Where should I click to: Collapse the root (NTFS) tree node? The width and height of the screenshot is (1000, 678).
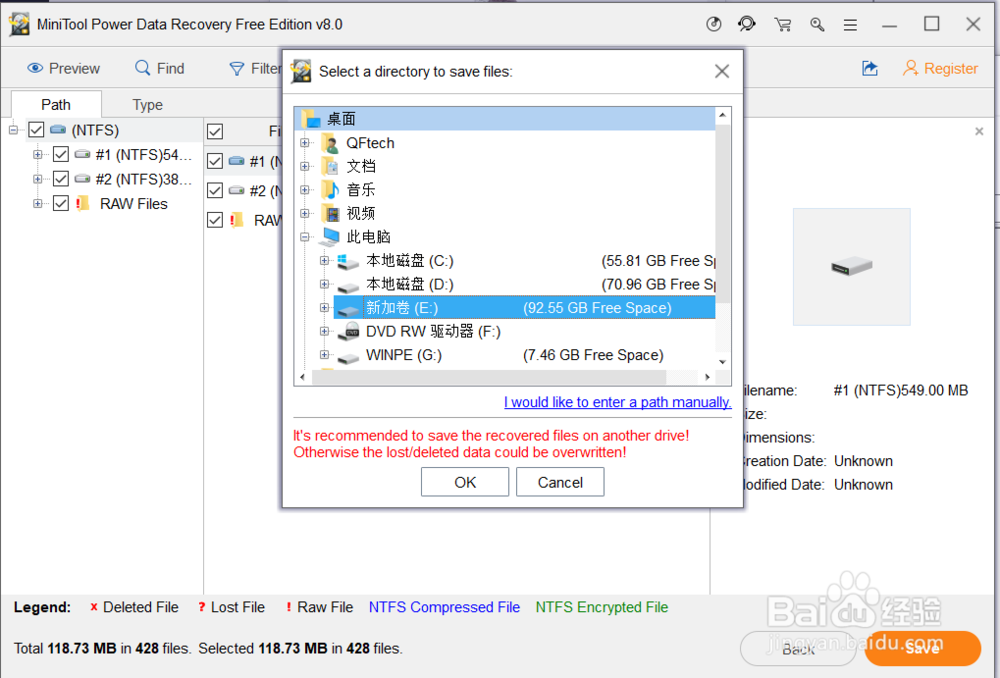(13, 130)
